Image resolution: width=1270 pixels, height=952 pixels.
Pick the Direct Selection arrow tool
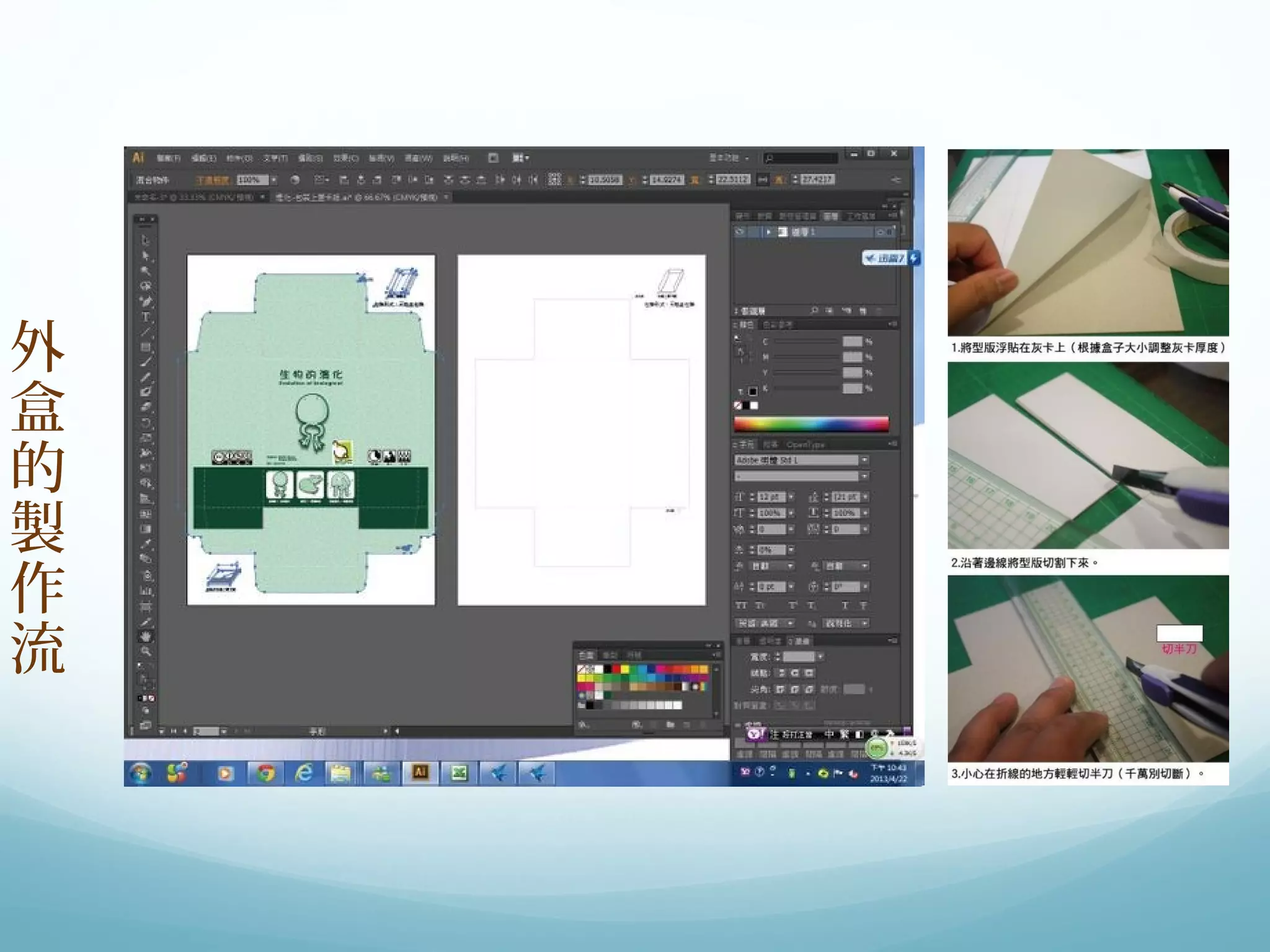[x=146, y=255]
